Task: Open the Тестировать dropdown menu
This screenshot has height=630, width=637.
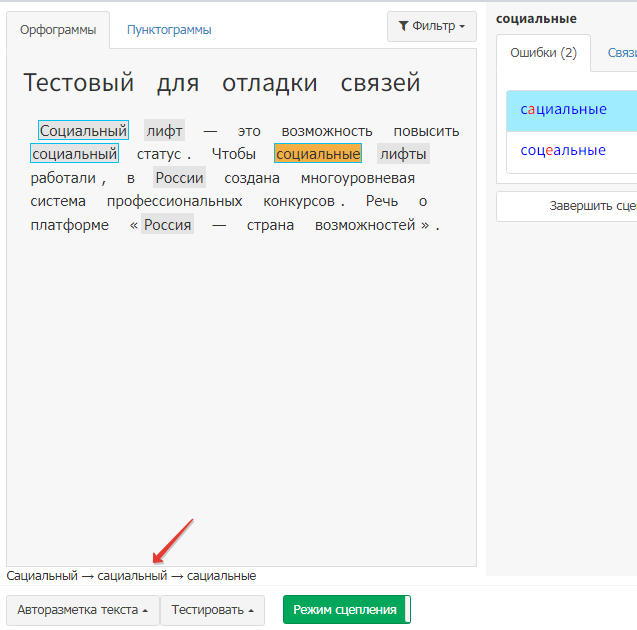Action: [x=212, y=610]
